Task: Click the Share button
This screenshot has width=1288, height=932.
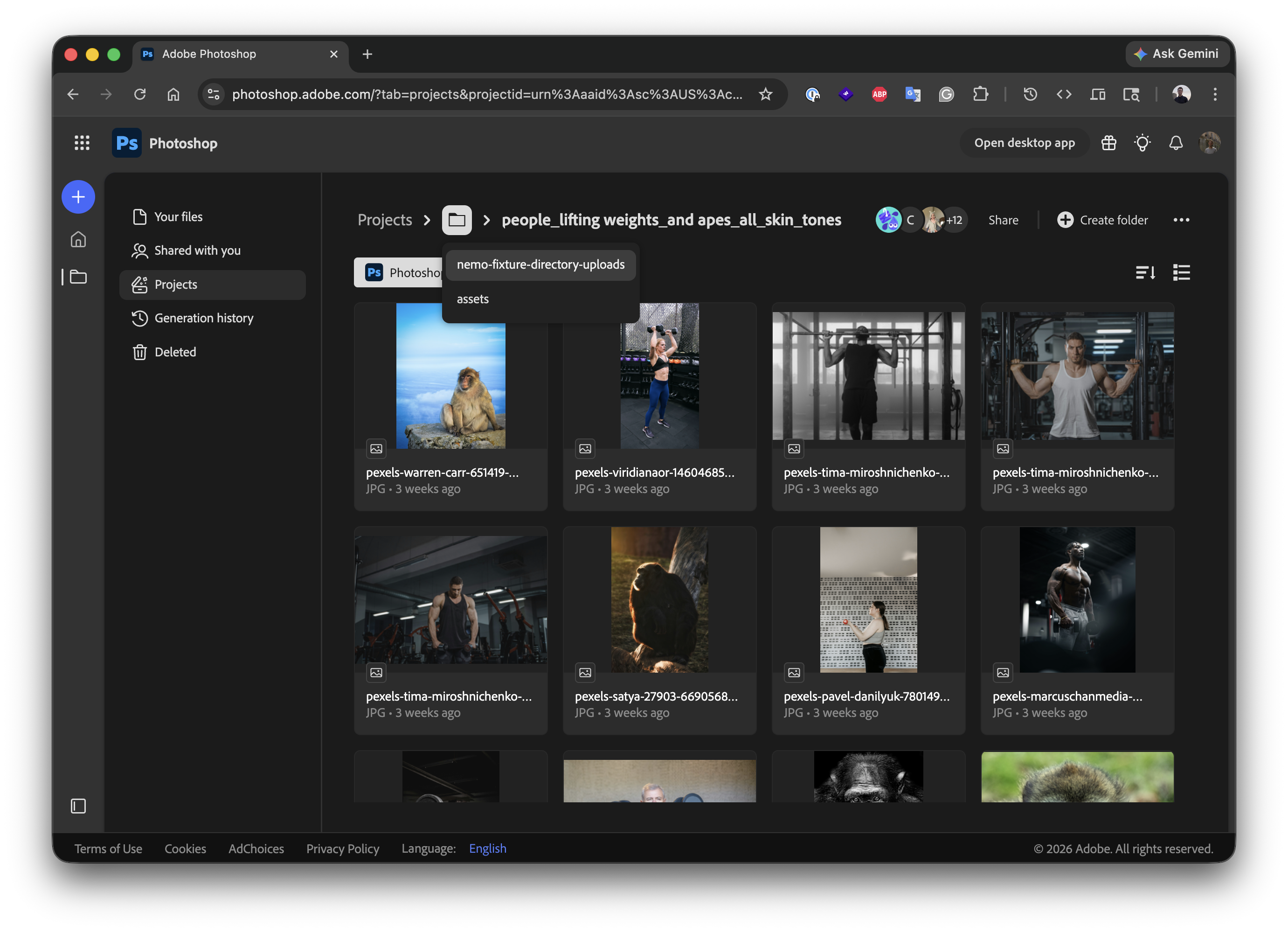Action: tap(1003, 220)
